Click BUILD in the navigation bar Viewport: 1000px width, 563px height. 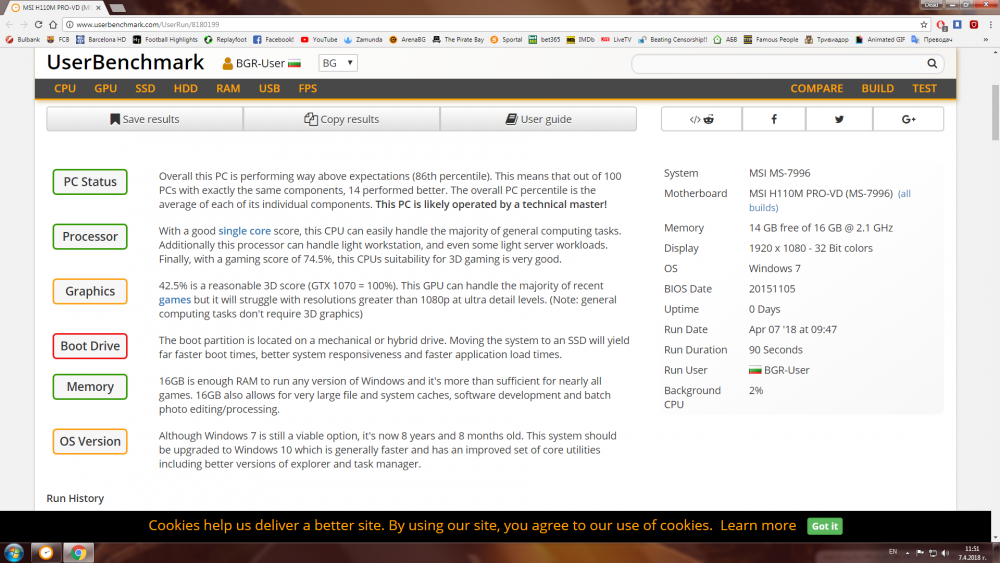point(878,89)
